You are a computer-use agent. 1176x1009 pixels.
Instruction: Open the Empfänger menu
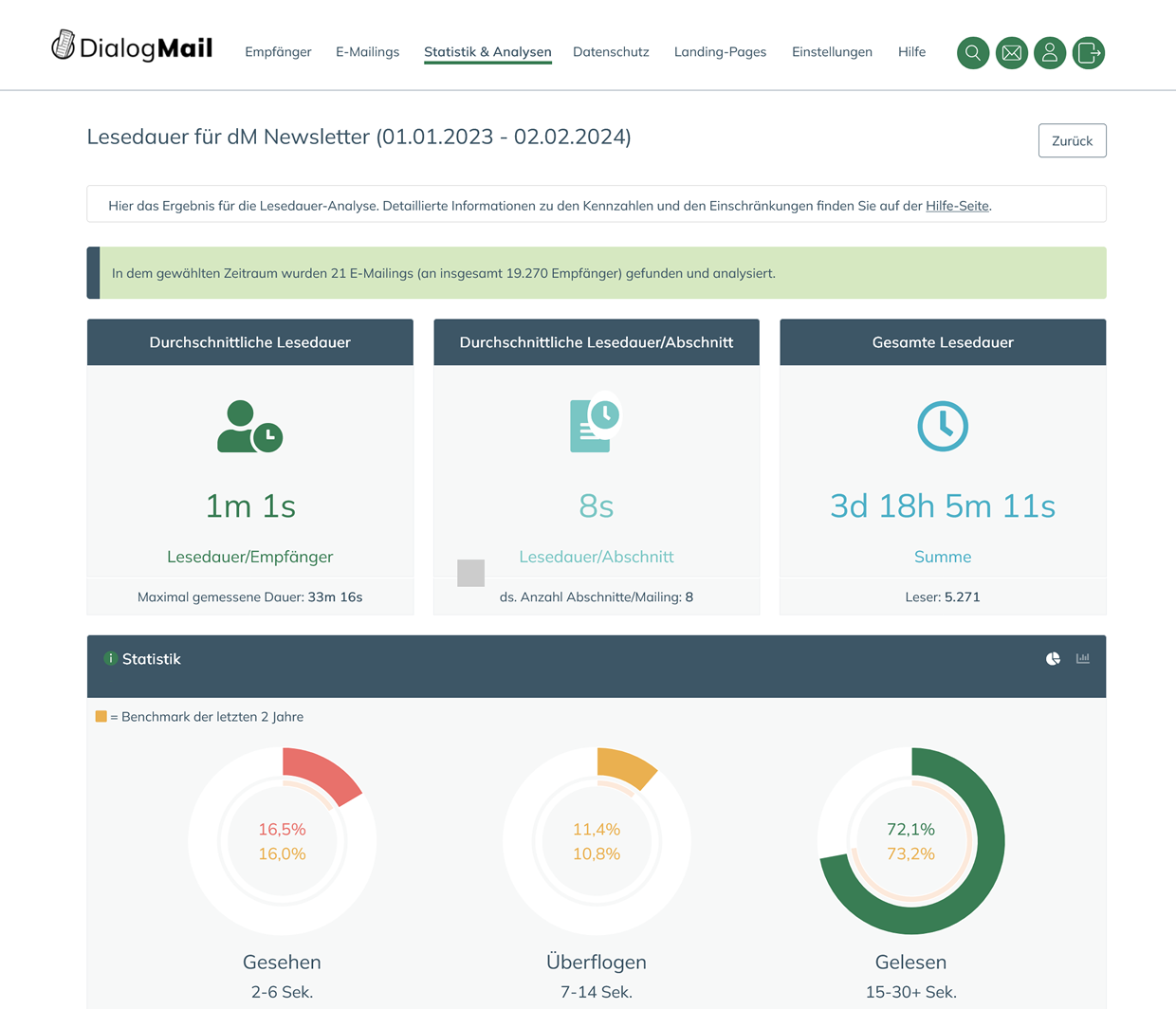pyautogui.click(x=278, y=52)
